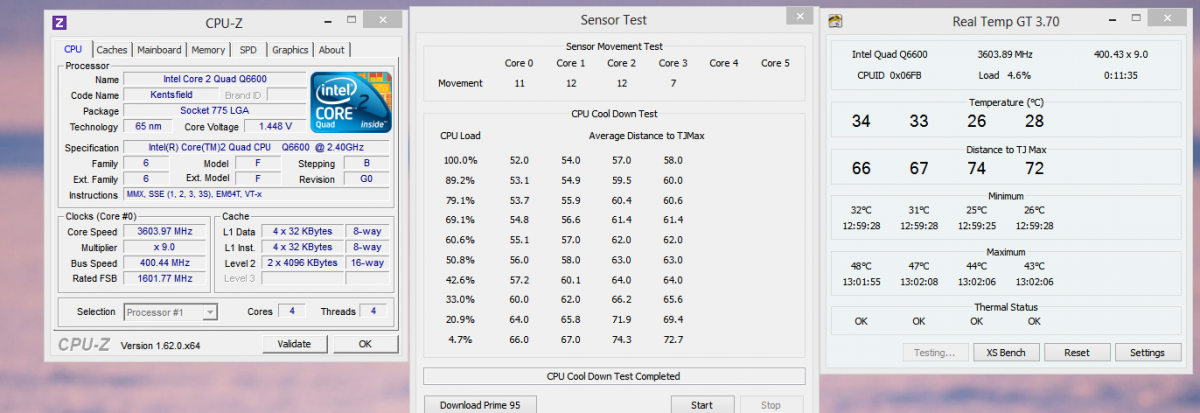The width and height of the screenshot is (1200, 413).
Task: Click Download Prime 95 button
Action: (480, 405)
